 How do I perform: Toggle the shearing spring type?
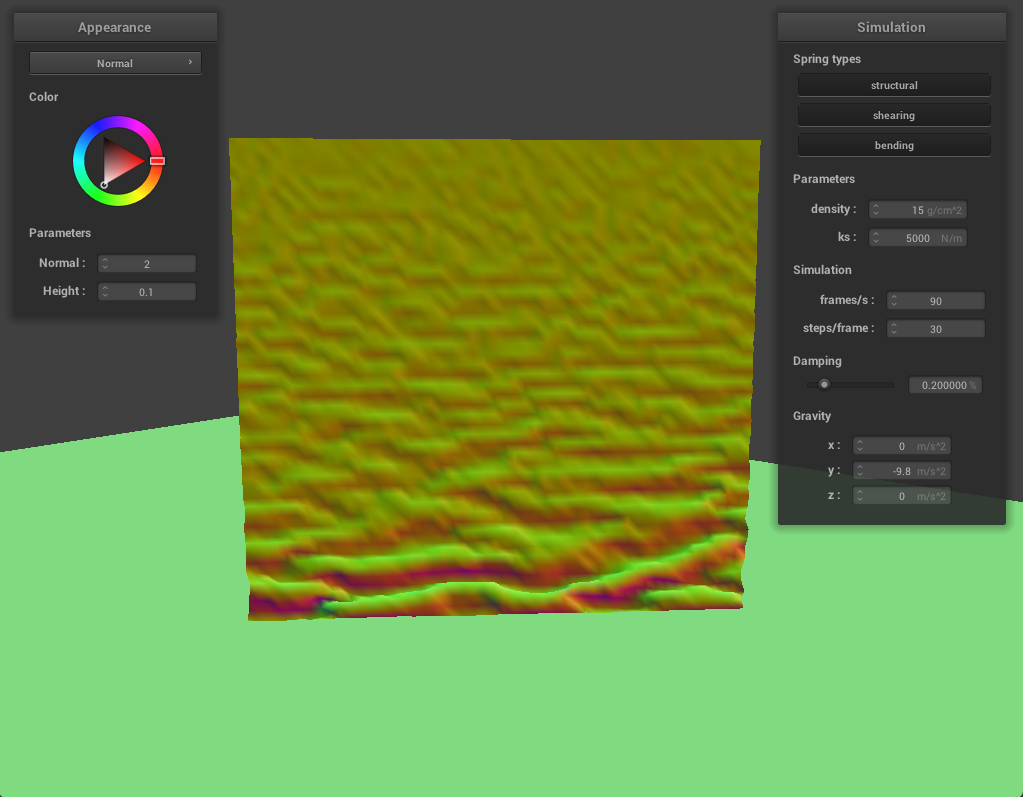(x=893, y=115)
